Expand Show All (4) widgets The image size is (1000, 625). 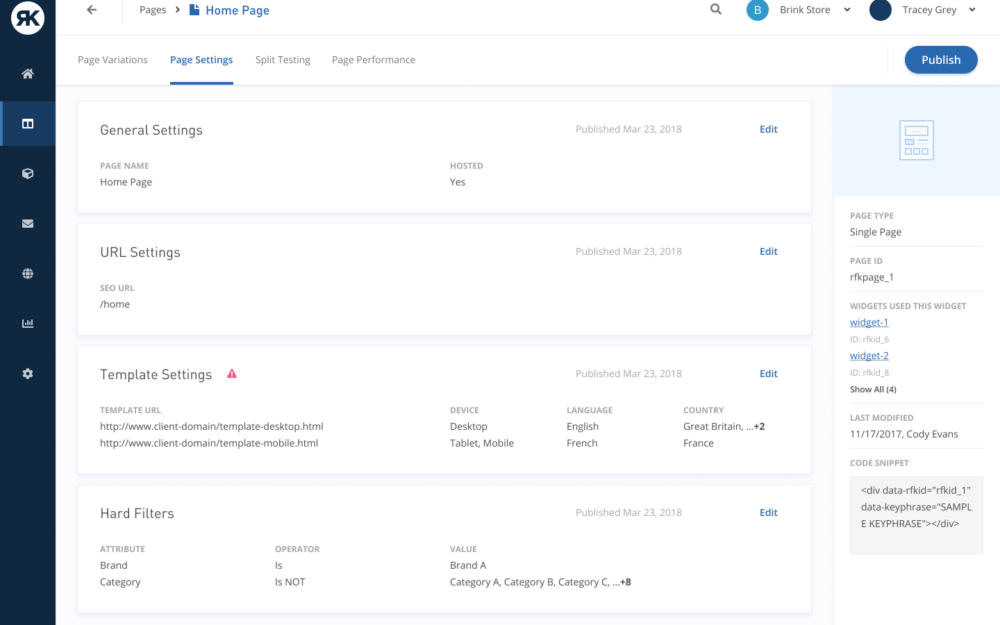[x=873, y=389]
